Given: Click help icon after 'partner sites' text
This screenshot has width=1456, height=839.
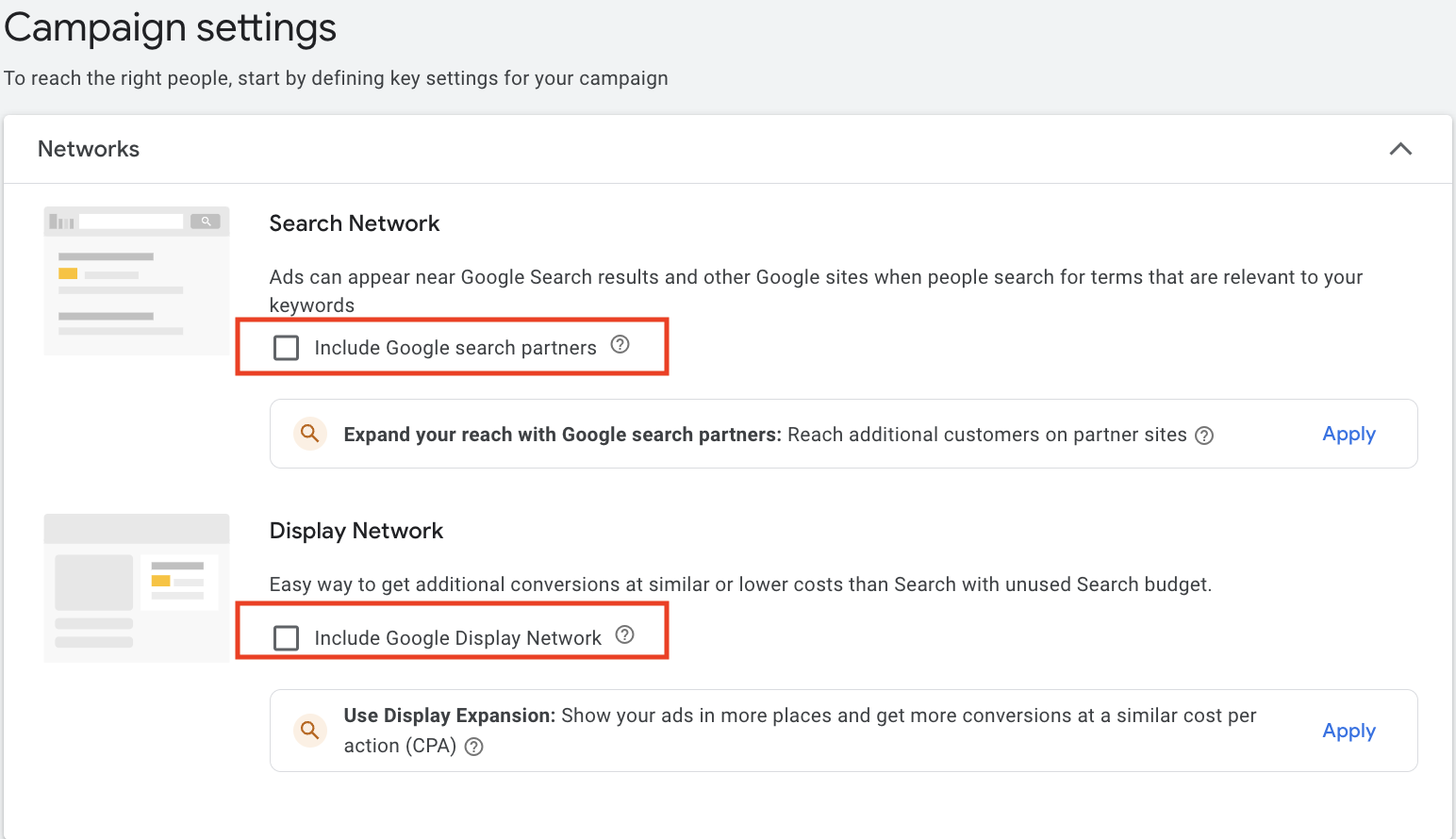Looking at the screenshot, I should 1204,436.
